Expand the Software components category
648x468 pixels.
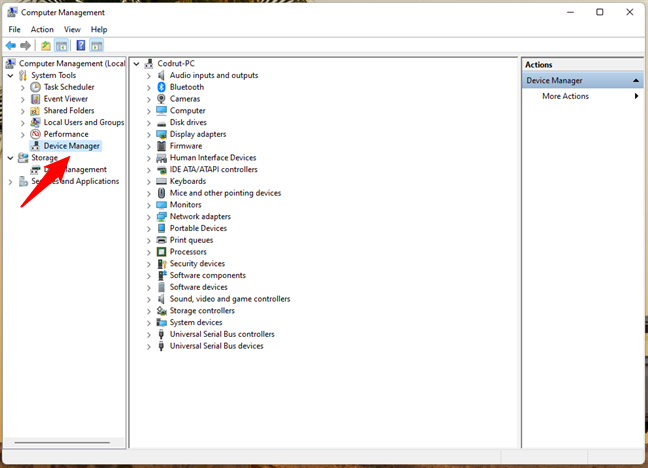tap(149, 276)
